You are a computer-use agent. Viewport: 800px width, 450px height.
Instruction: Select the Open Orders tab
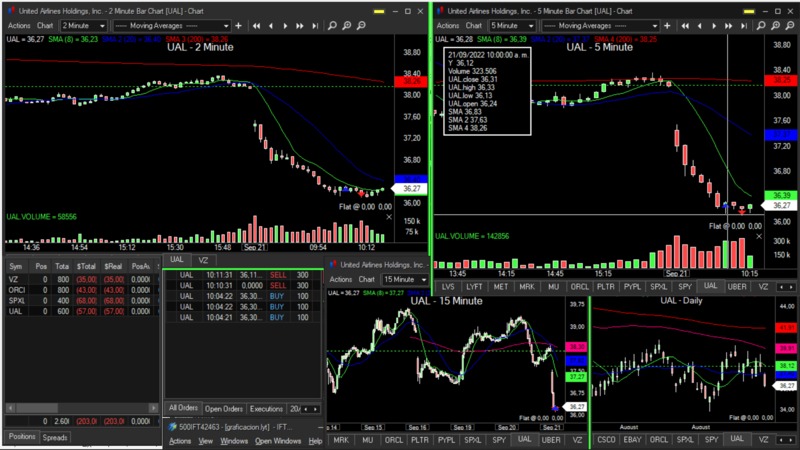coord(224,409)
